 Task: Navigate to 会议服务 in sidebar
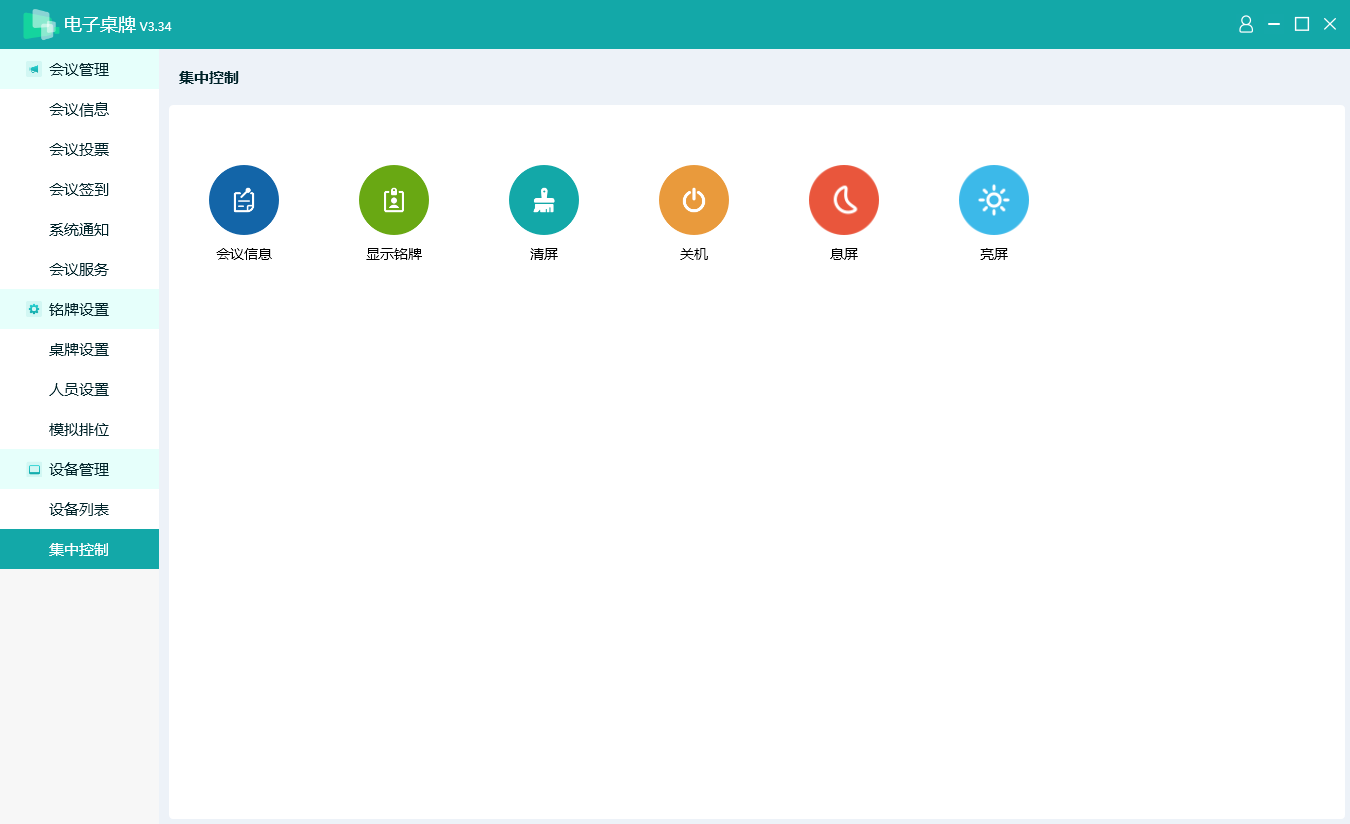point(79,270)
